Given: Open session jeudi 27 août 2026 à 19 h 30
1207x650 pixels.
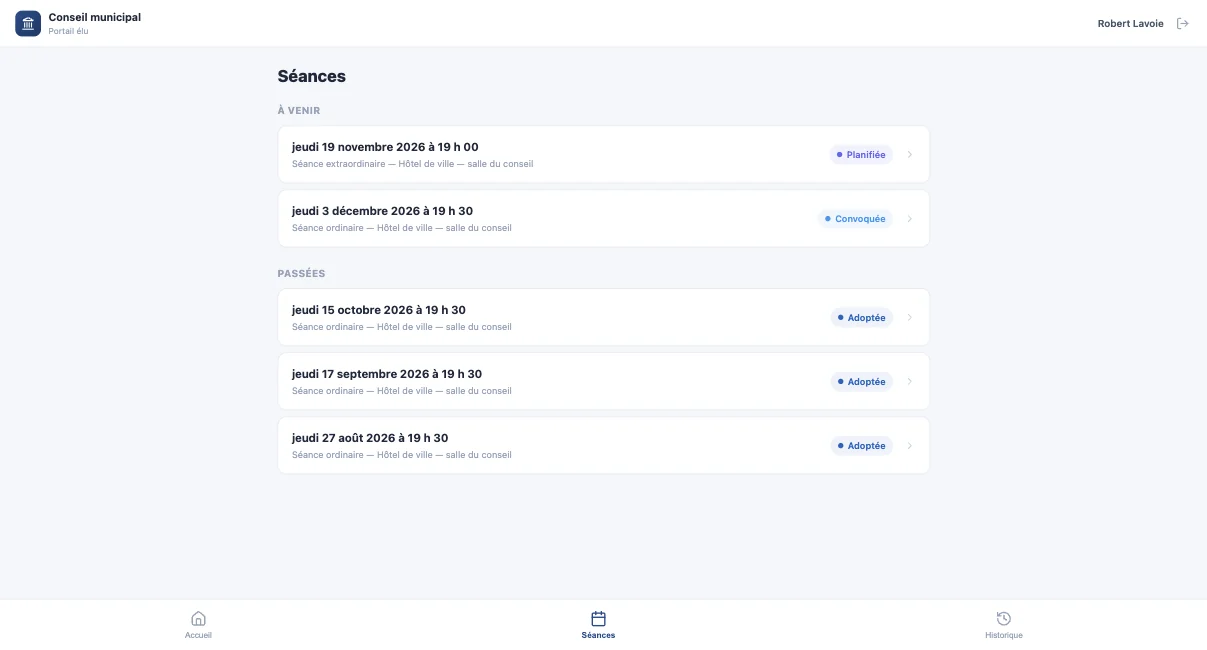Looking at the screenshot, I should (x=603, y=445).
